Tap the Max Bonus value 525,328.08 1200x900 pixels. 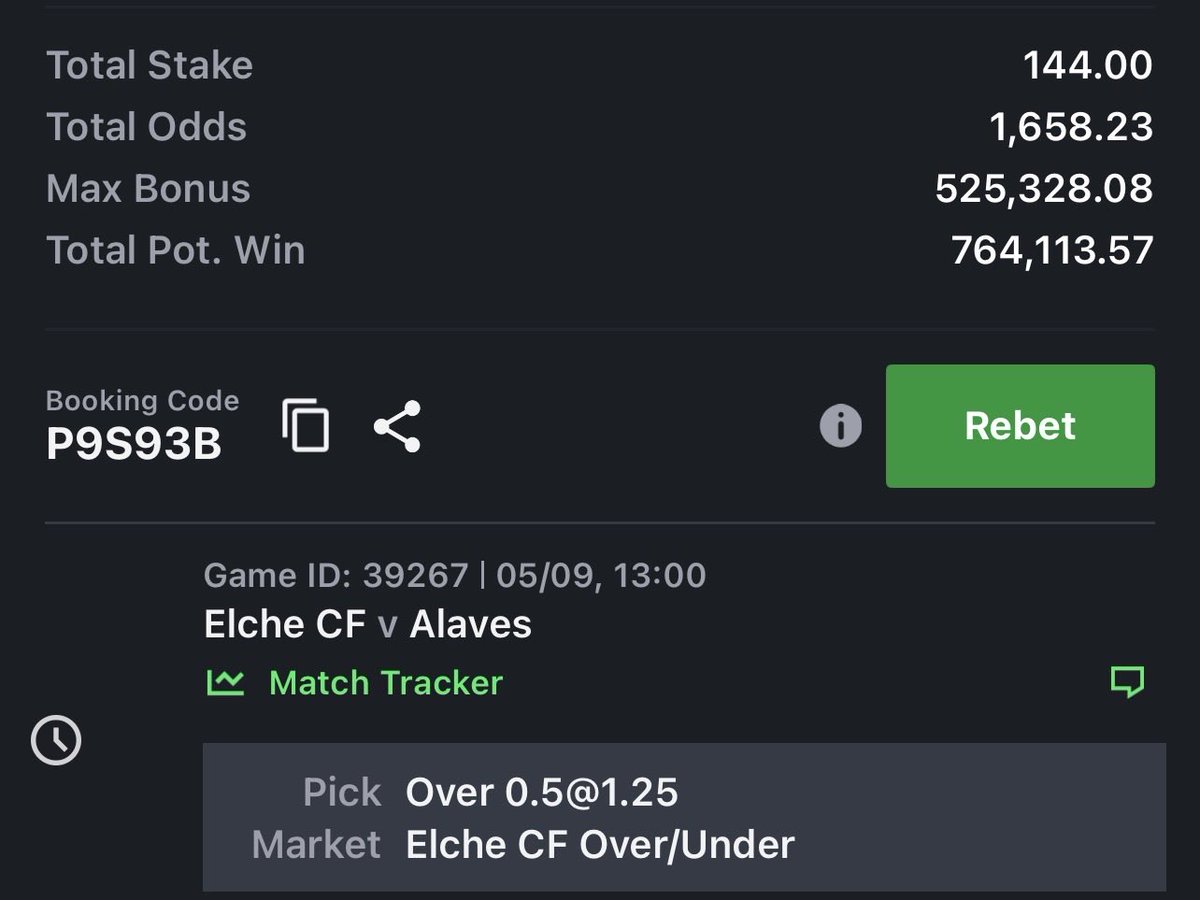(x=1044, y=188)
